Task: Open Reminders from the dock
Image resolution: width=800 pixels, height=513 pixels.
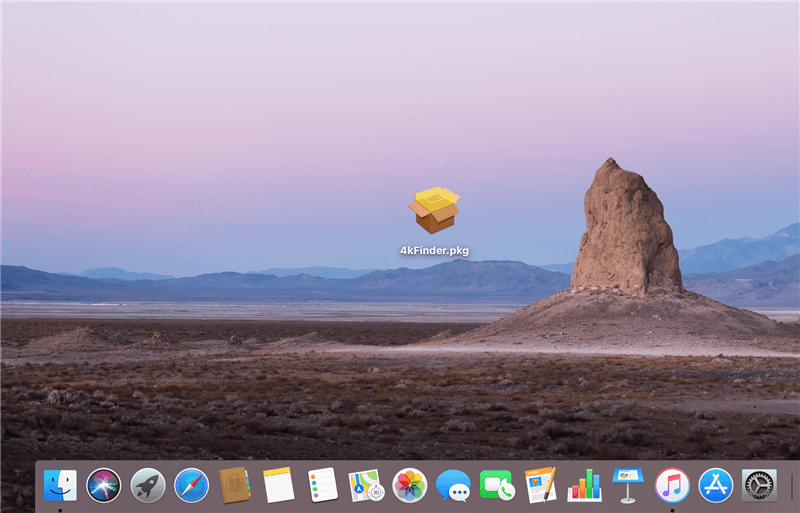Action: point(322,485)
